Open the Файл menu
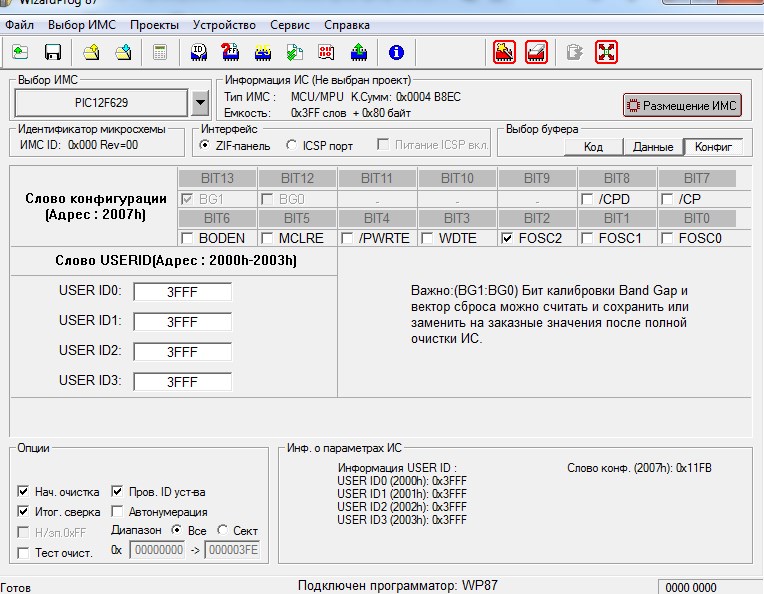This screenshot has height=594, width=764. (x=19, y=25)
